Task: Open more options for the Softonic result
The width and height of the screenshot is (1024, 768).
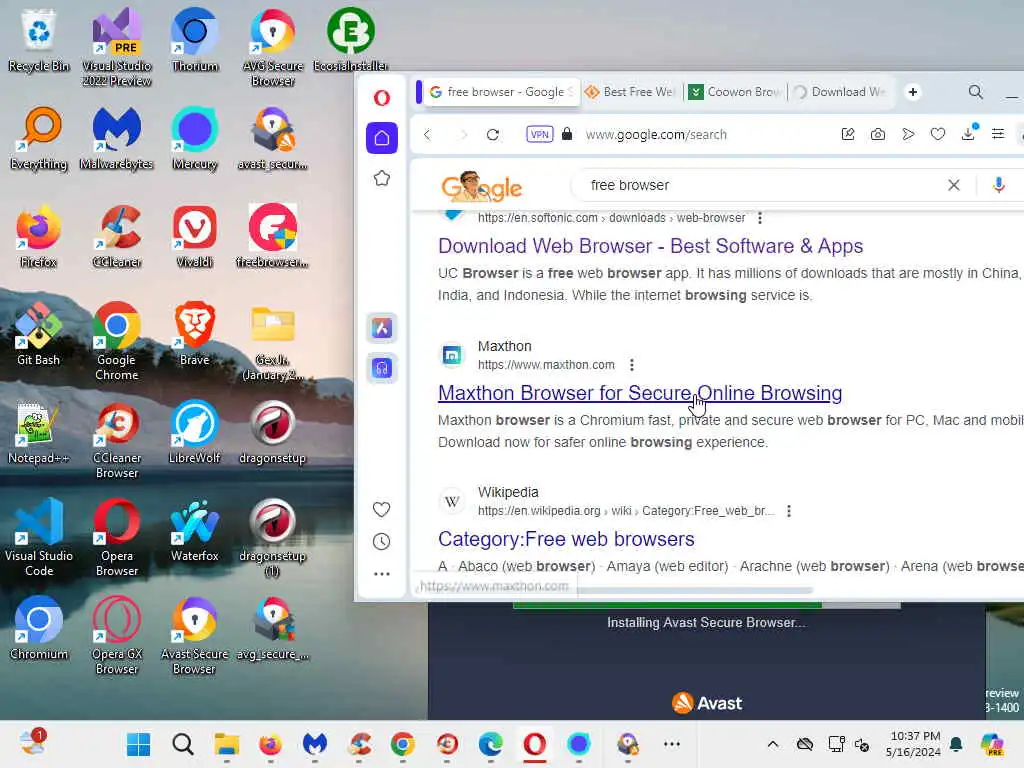Action: (760, 218)
